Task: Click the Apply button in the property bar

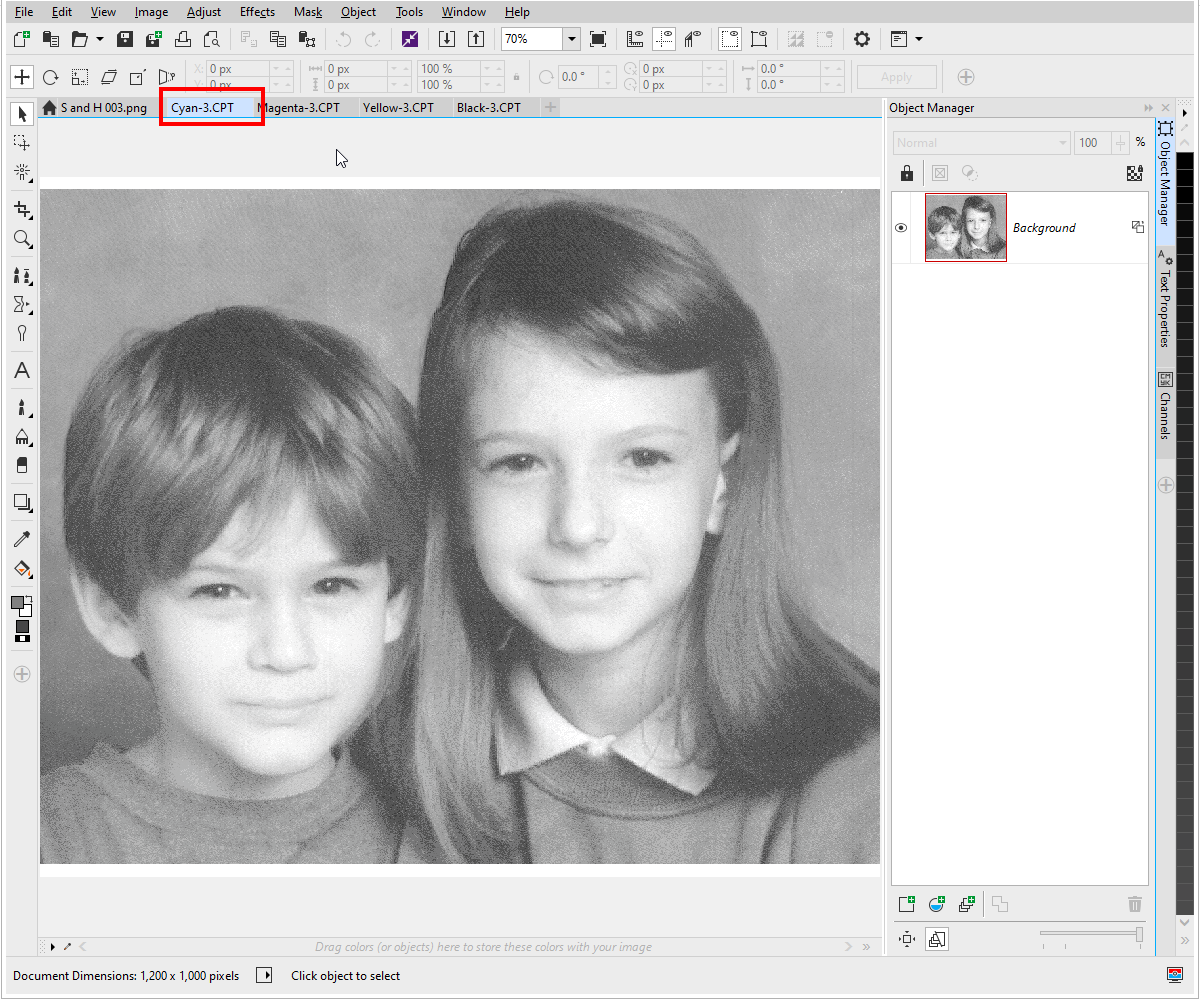Action: coord(896,76)
